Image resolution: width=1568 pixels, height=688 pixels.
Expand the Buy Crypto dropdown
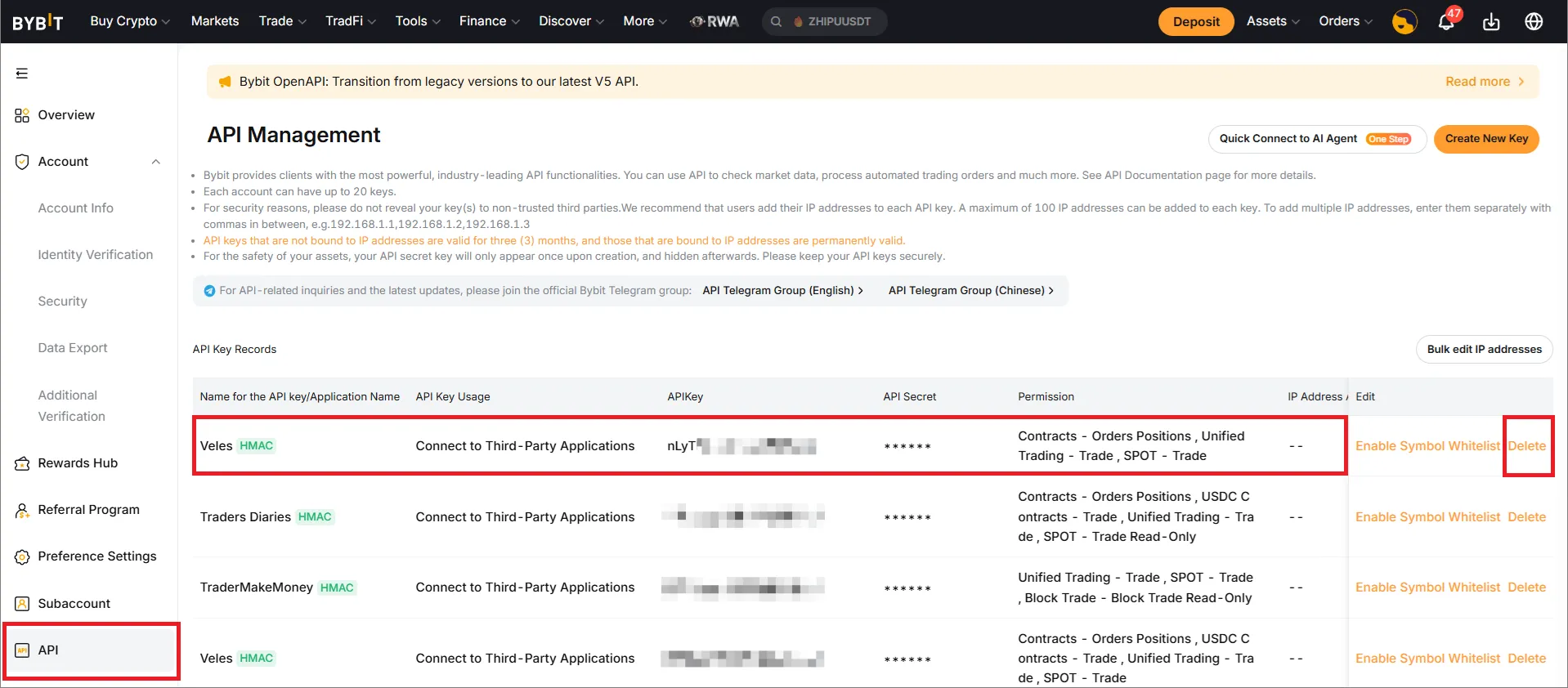coord(130,21)
